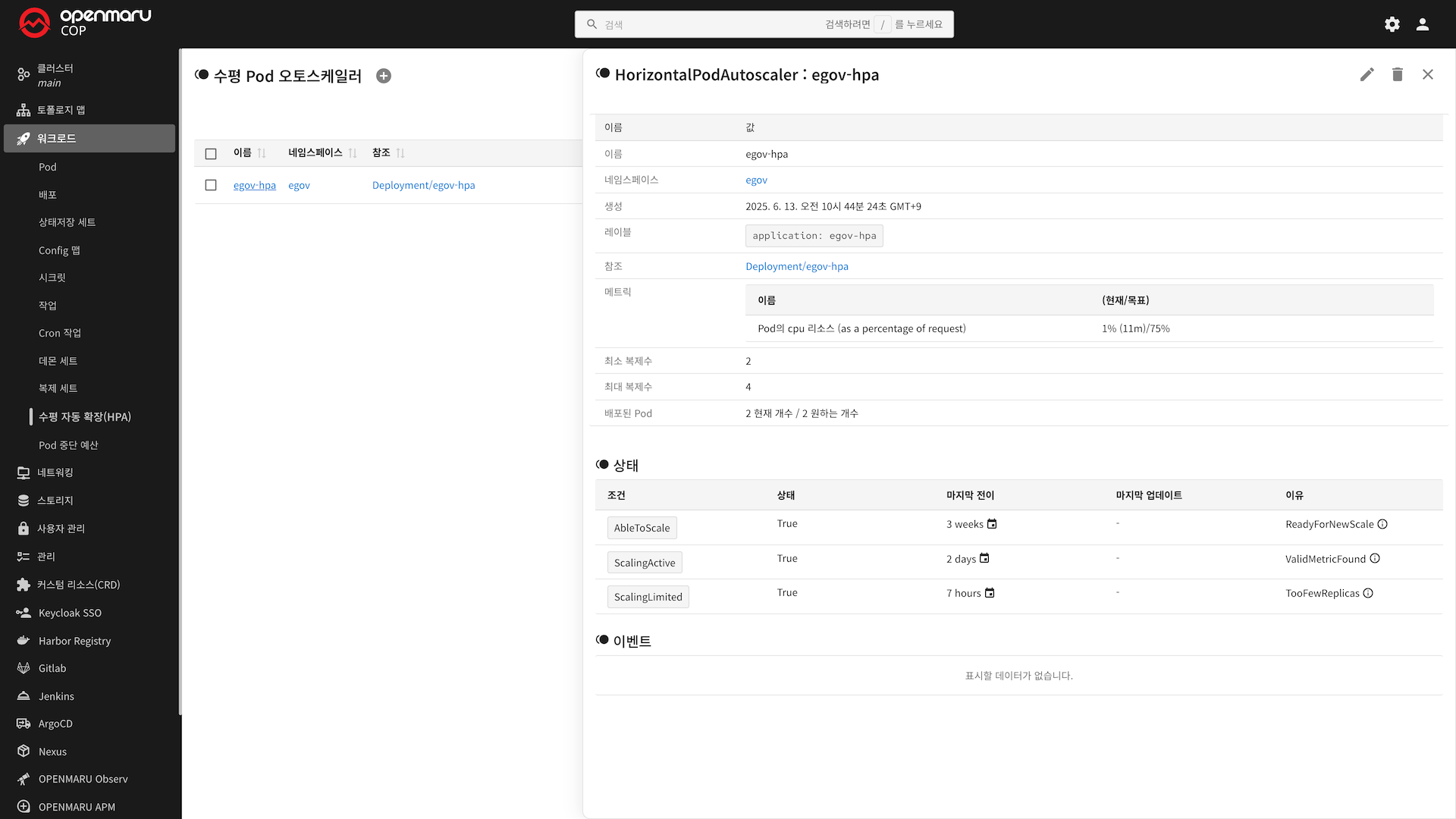Click the trash delete icon

coord(1397,74)
